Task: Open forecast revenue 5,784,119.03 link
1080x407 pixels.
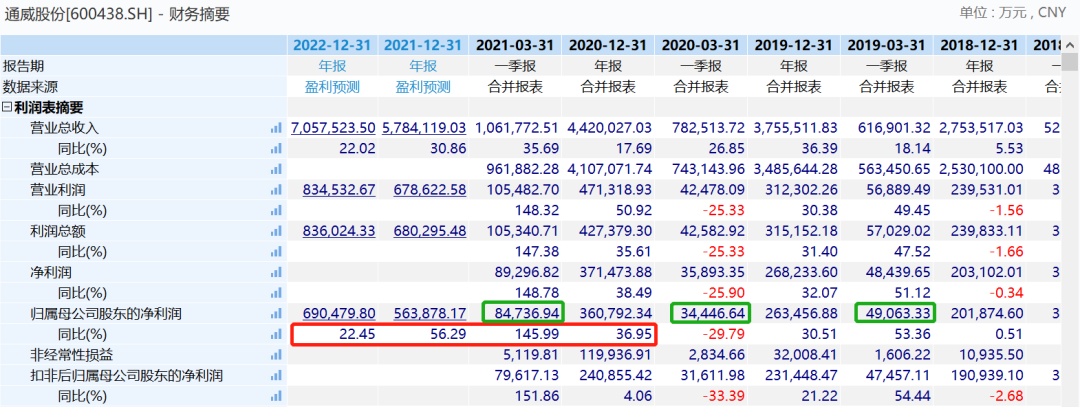Action: (x=424, y=128)
